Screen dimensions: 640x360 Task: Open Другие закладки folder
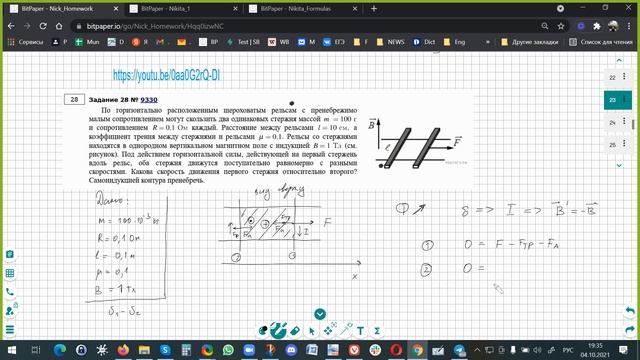(x=529, y=42)
